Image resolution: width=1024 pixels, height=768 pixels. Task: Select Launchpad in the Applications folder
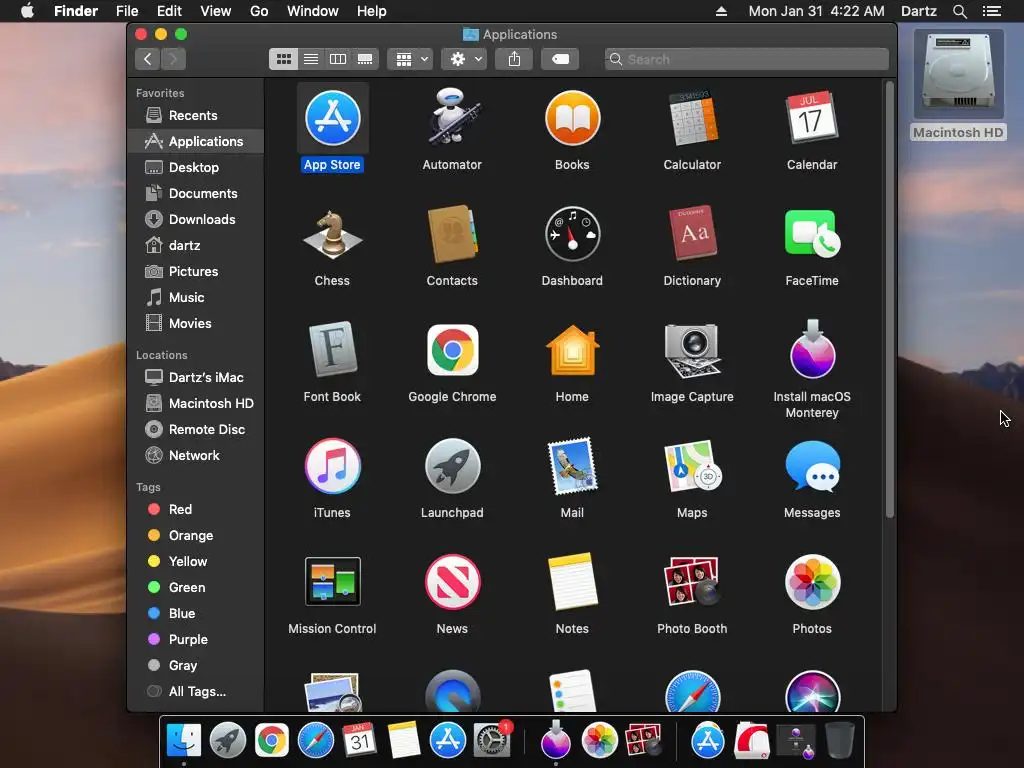pyautogui.click(x=452, y=466)
